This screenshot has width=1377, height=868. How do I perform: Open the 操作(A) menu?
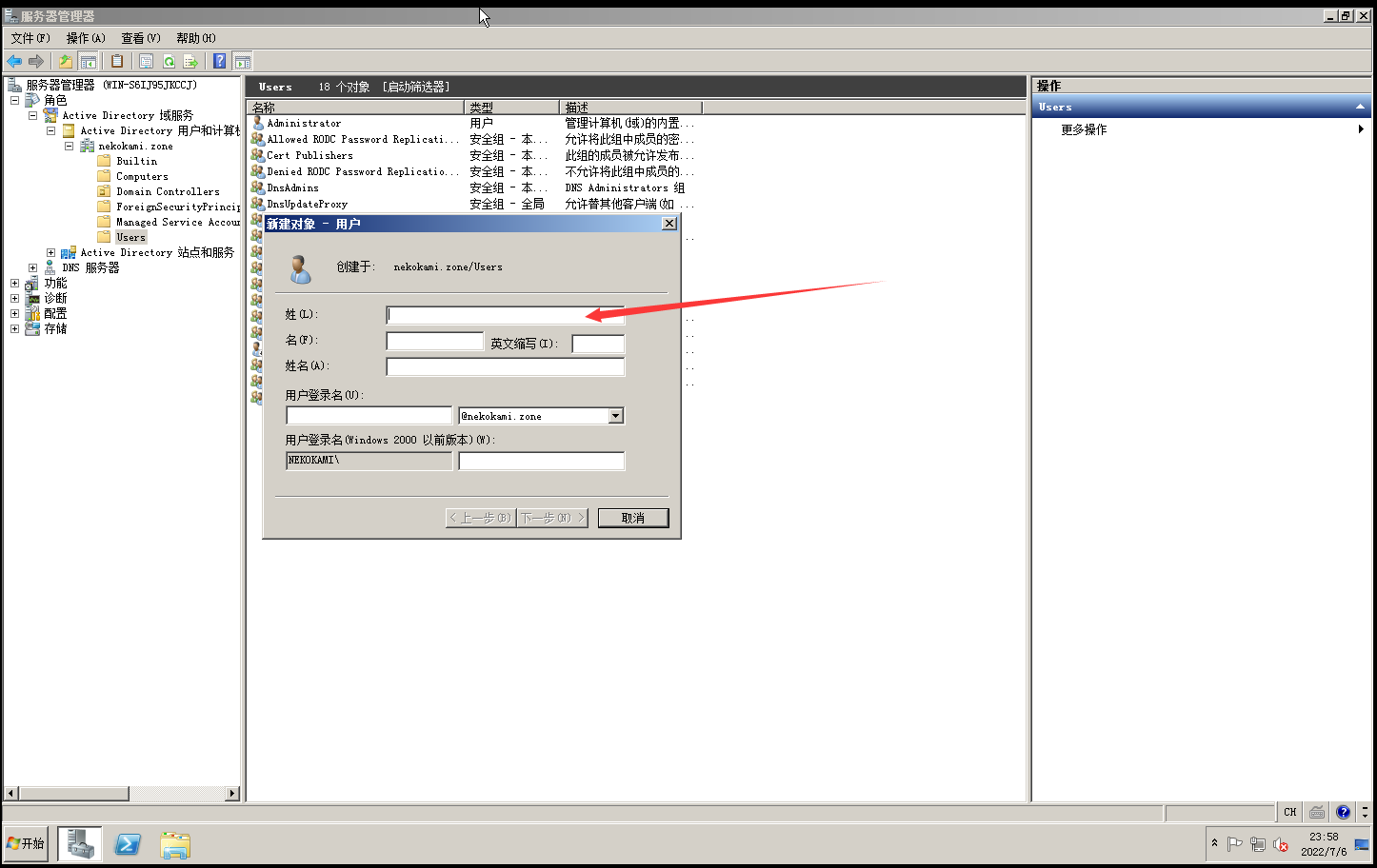coord(86,38)
